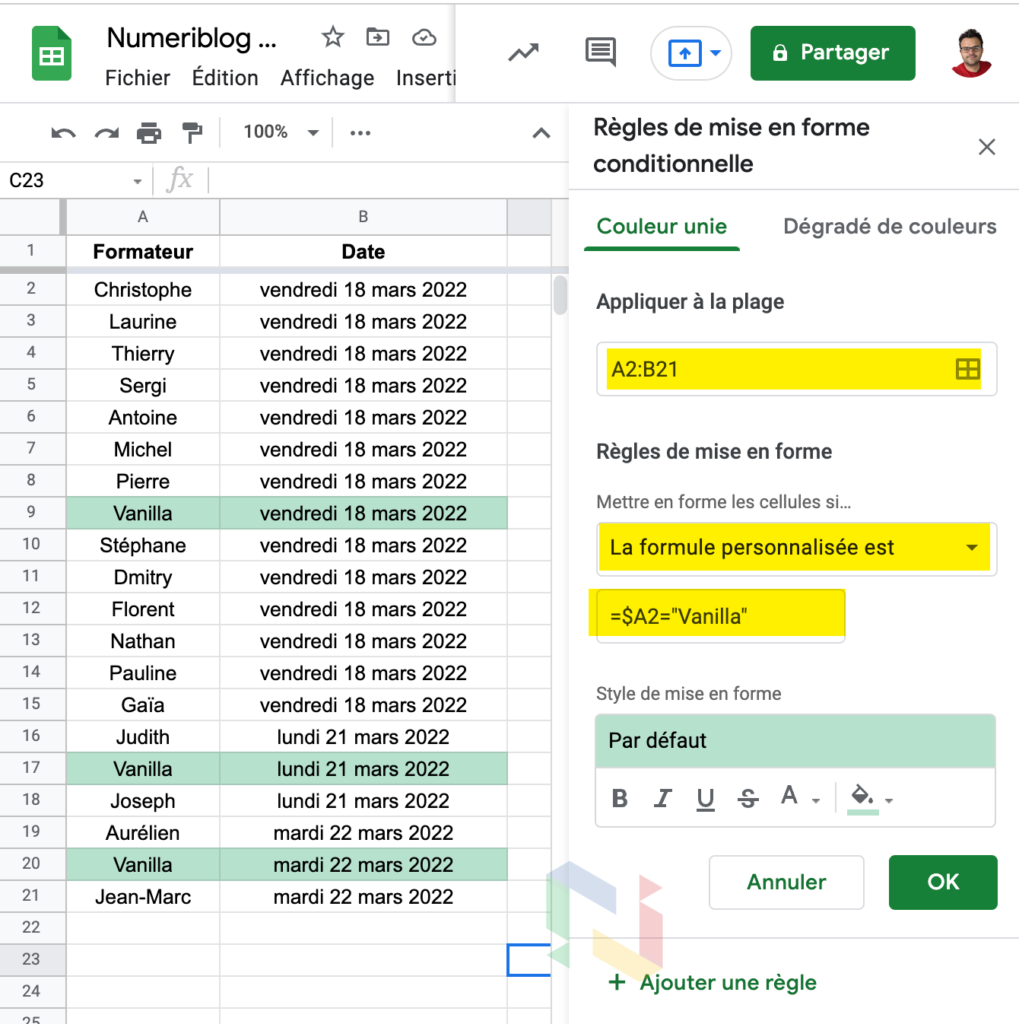Star the Numeriblog document

[332, 38]
